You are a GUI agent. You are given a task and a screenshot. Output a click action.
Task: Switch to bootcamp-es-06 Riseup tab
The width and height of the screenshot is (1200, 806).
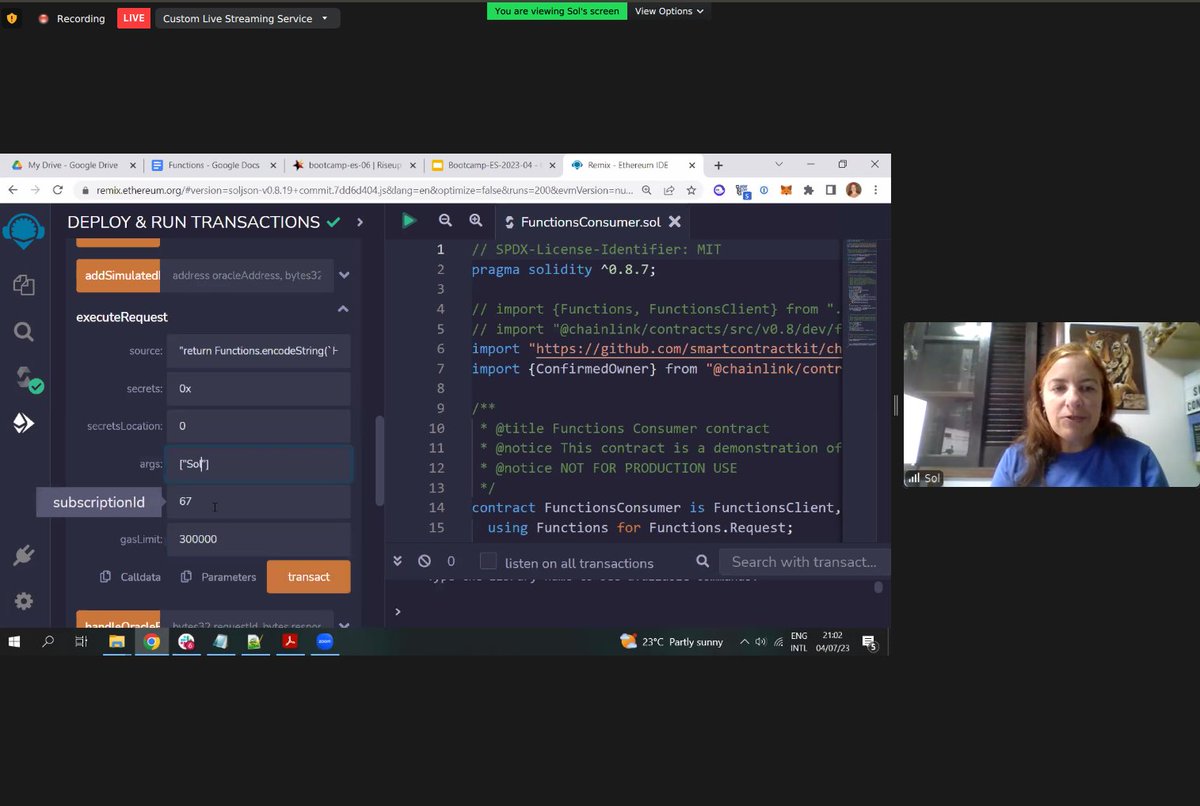pos(353,165)
